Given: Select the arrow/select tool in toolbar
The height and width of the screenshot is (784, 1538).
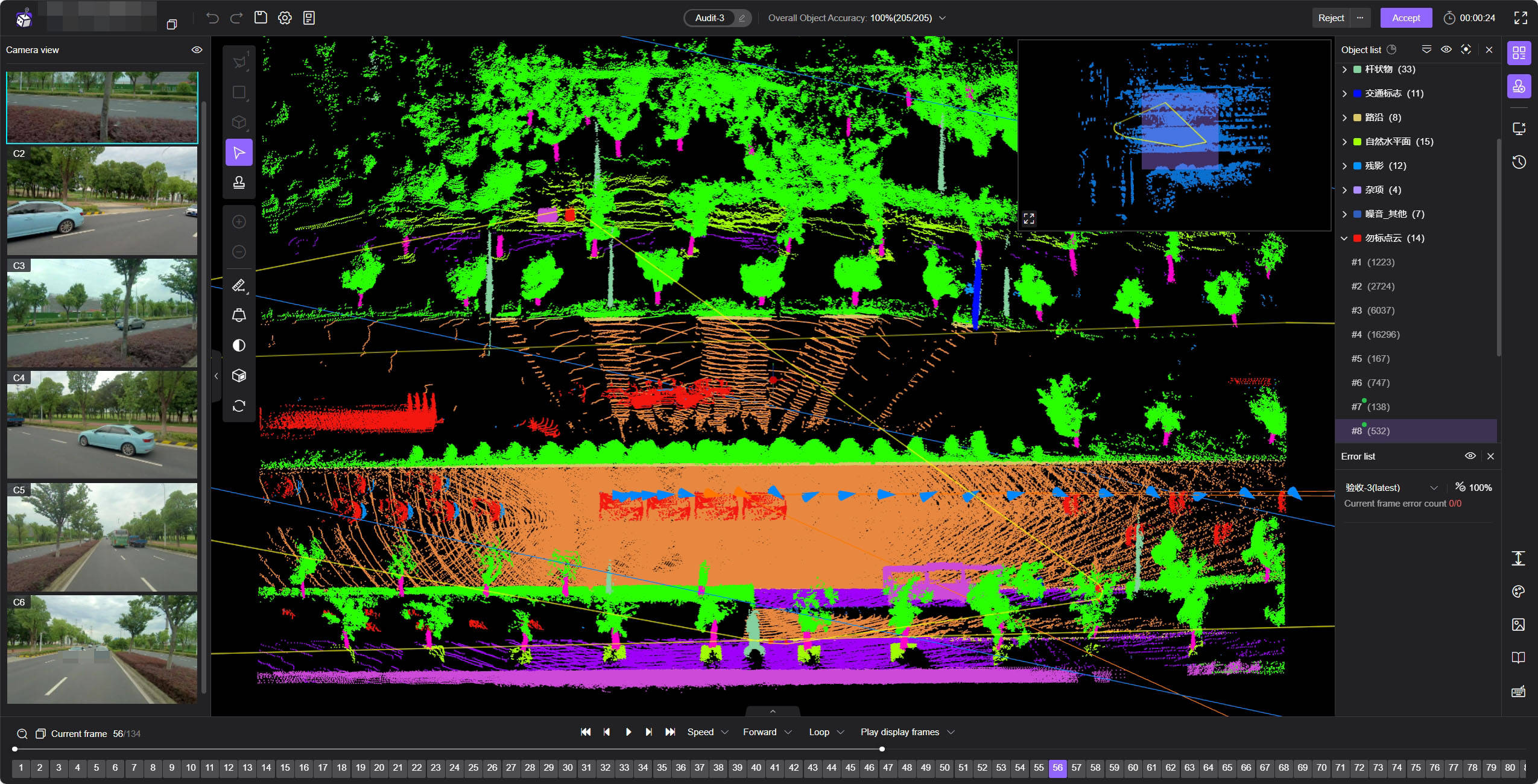Looking at the screenshot, I should (239, 152).
